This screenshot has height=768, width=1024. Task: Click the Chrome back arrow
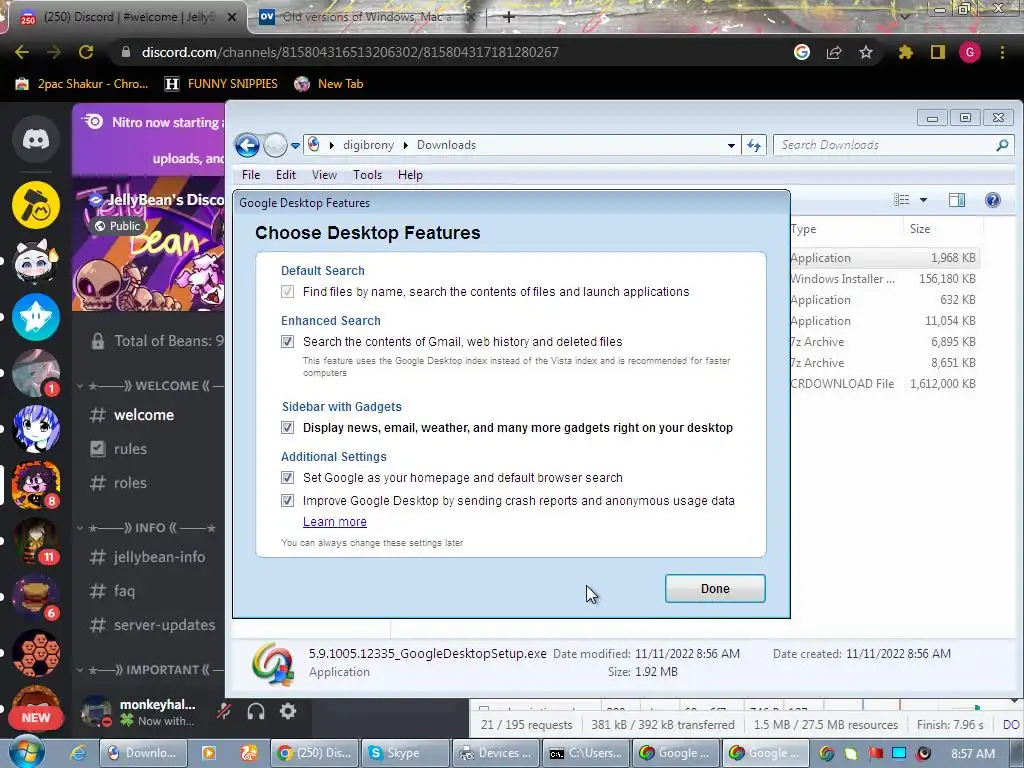22,52
